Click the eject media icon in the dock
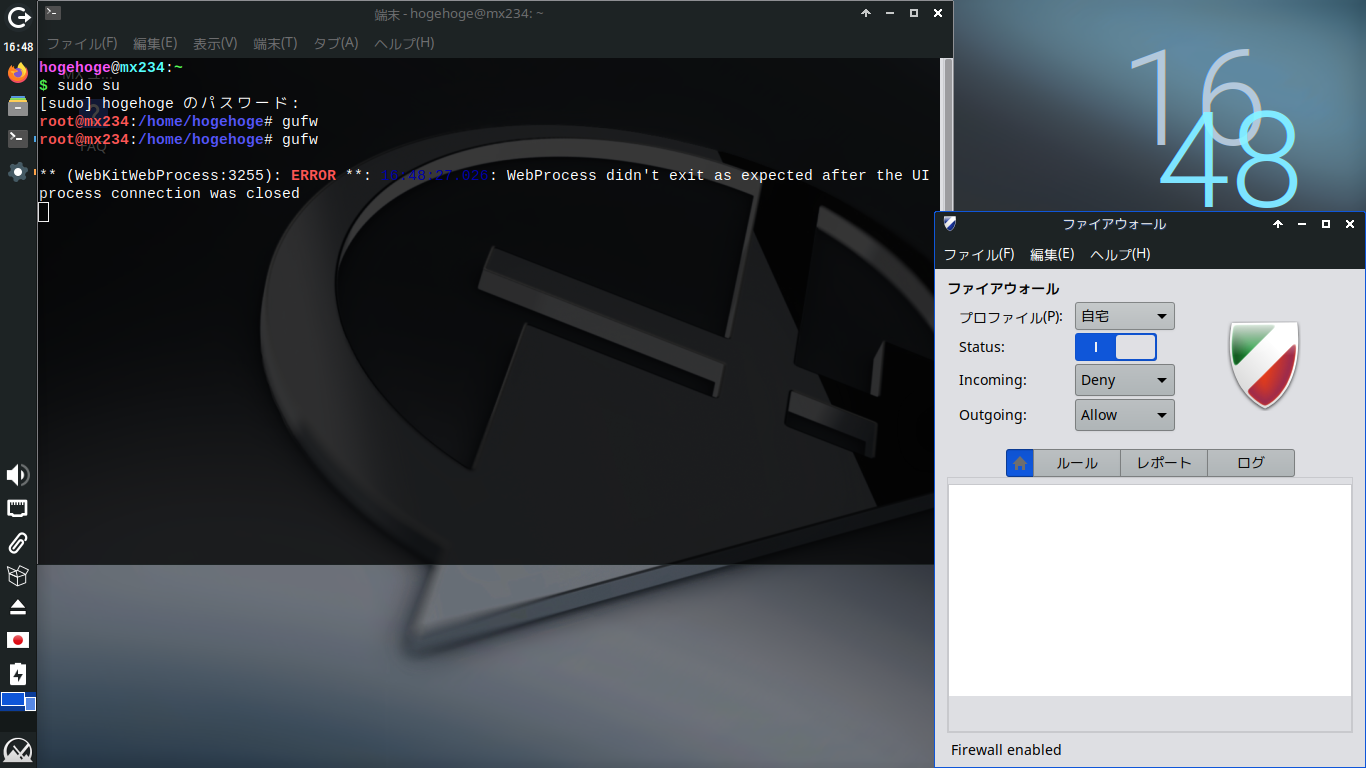This screenshot has width=1366, height=768. tap(16, 607)
